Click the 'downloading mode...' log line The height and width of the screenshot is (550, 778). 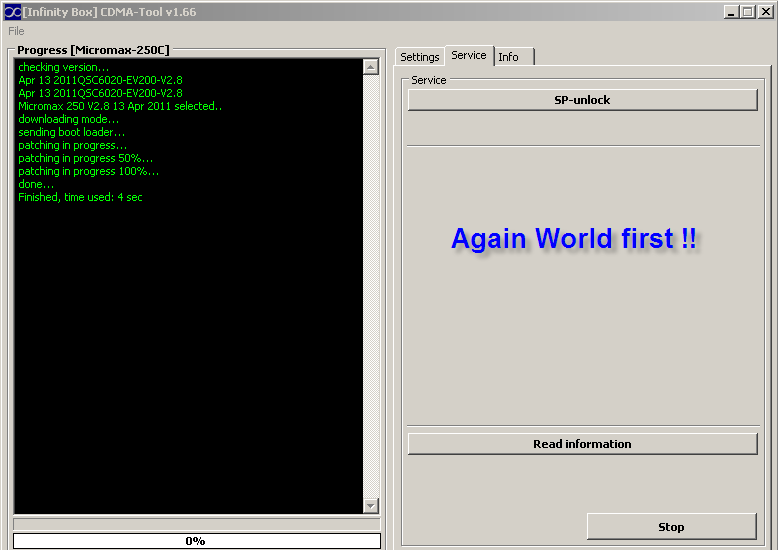coord(68,119)
